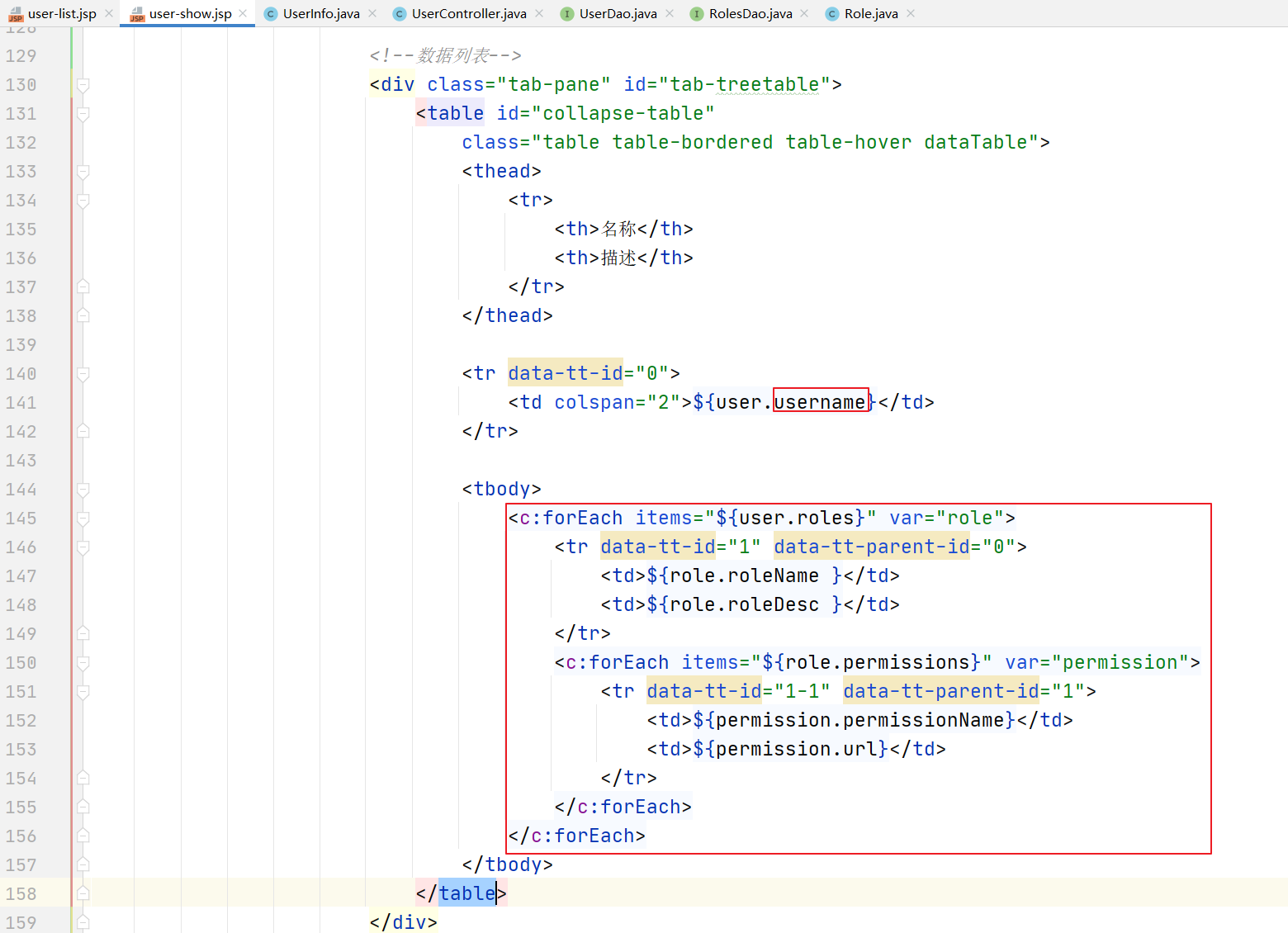This screenshot has width=1288, height=933.
Task: Click the interface icon on UserDao.java tab
Action: pyautogui.click(x=566, y=13)
